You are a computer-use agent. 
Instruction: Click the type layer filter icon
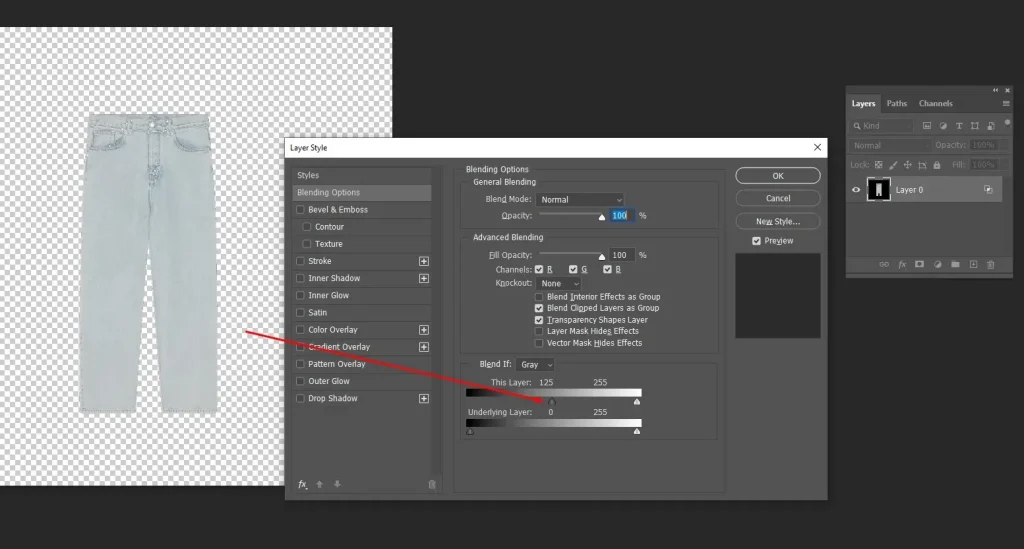959,126
